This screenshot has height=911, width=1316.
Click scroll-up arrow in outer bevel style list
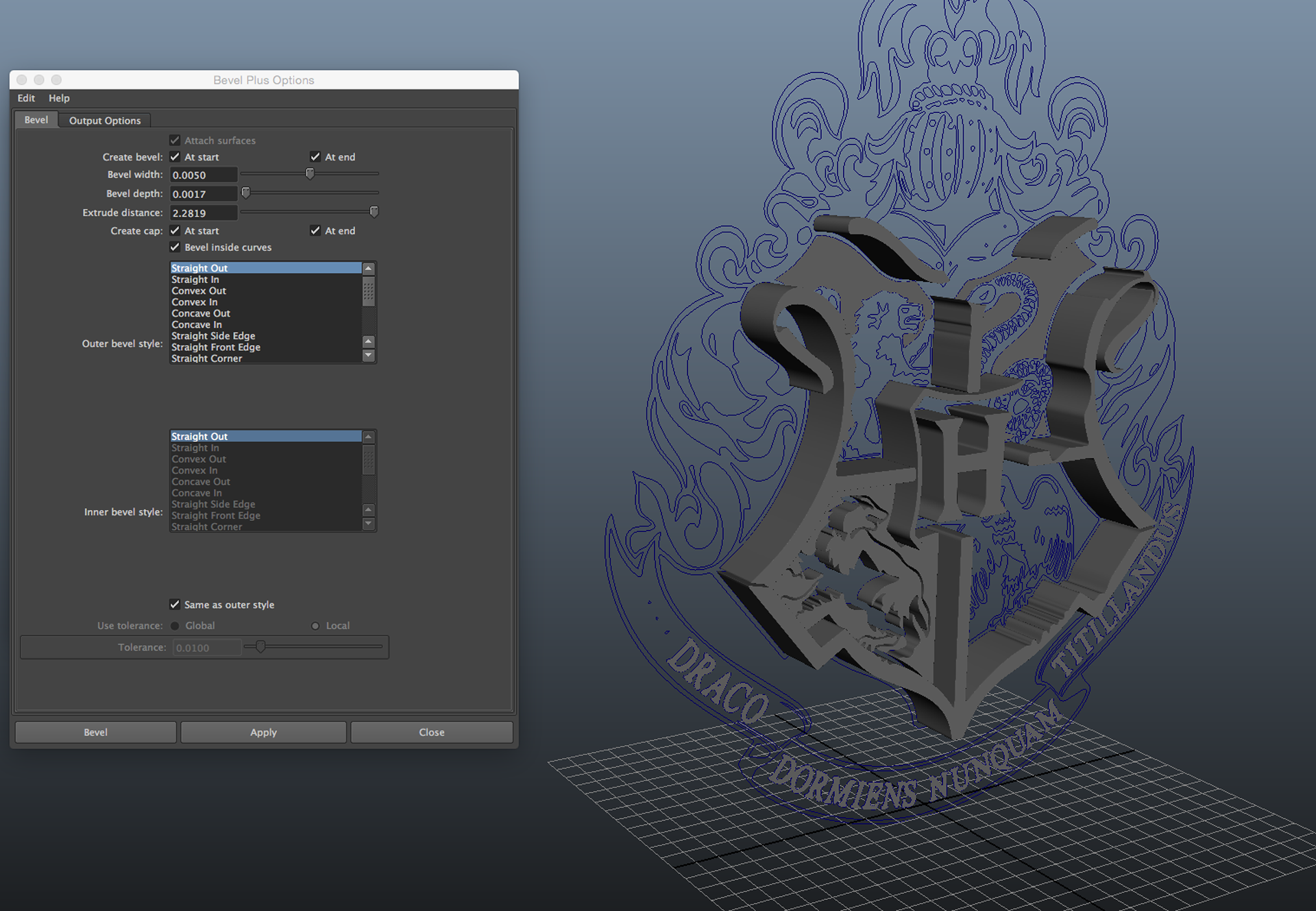pyautogui.click(x=368, y=269)
